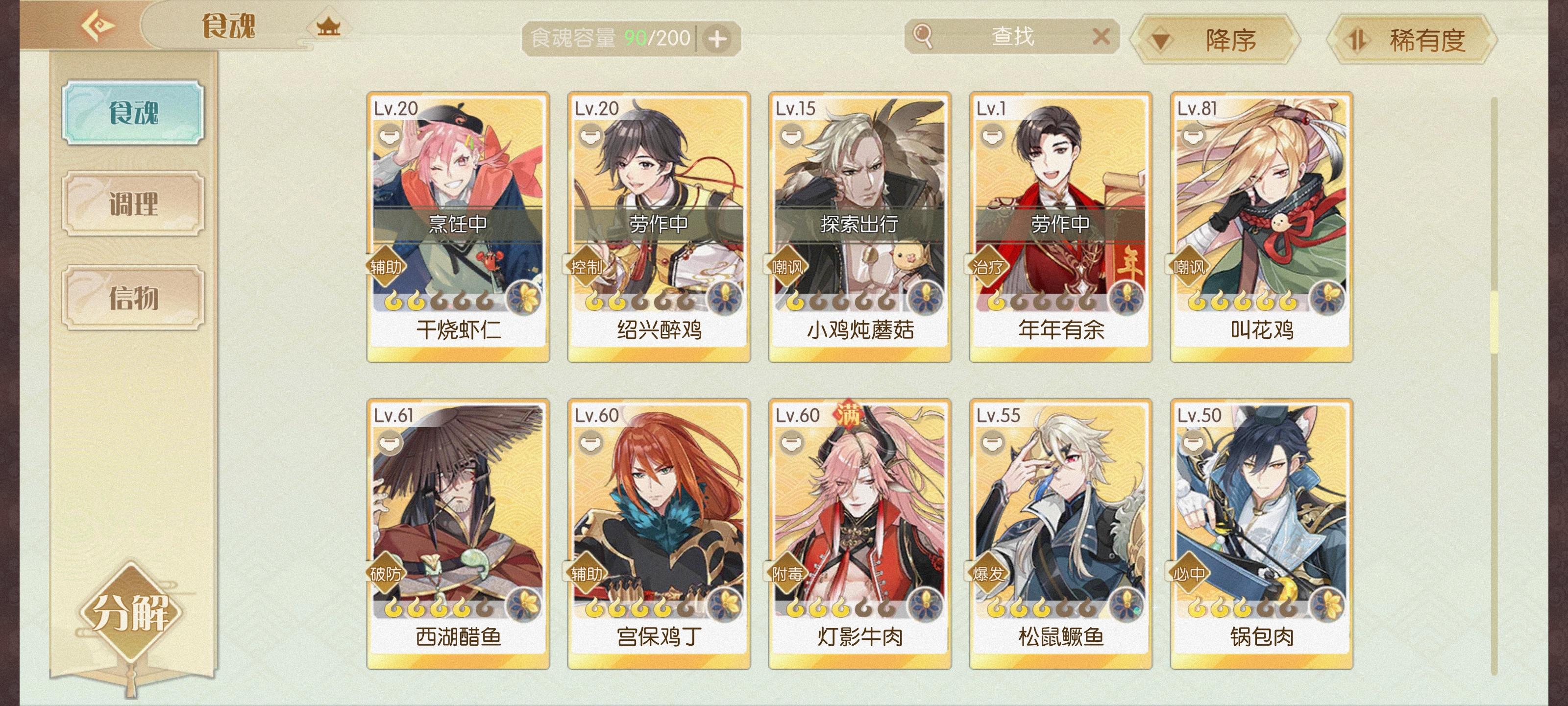Click the 分解 decompose button
This screenshot has height=706, width=1568.
pos(130,611)
